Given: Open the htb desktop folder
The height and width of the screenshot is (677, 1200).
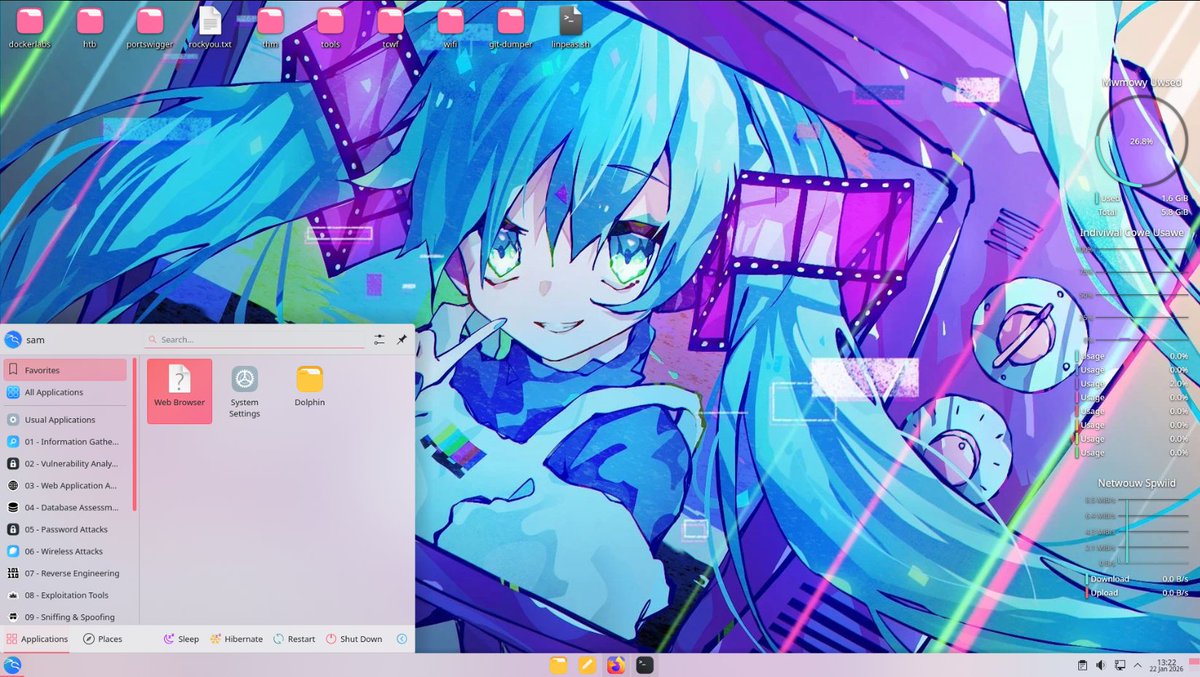Looking at the screenshot, I should click(x=90, y=27).
